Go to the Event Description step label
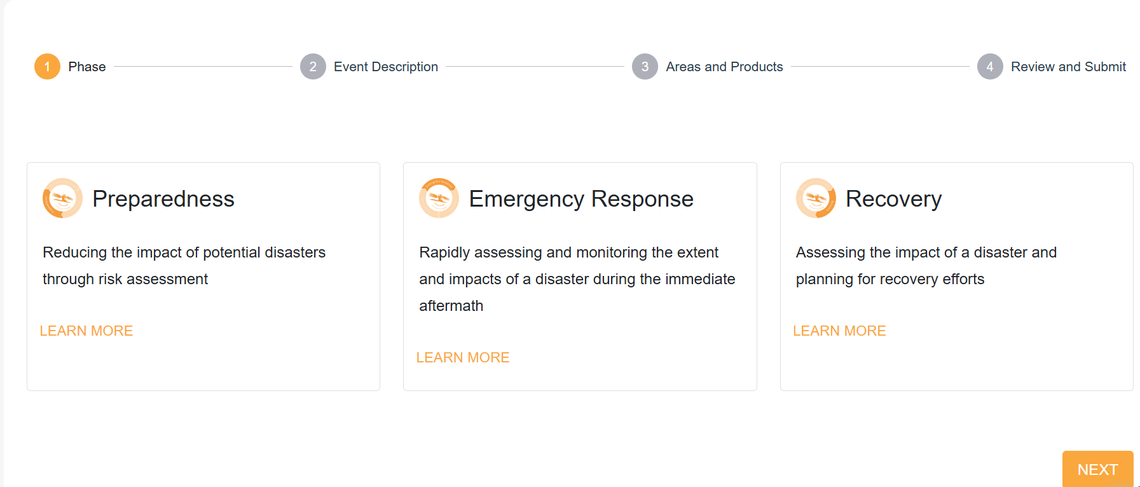The image size is (1140, 487). (386, 67)
